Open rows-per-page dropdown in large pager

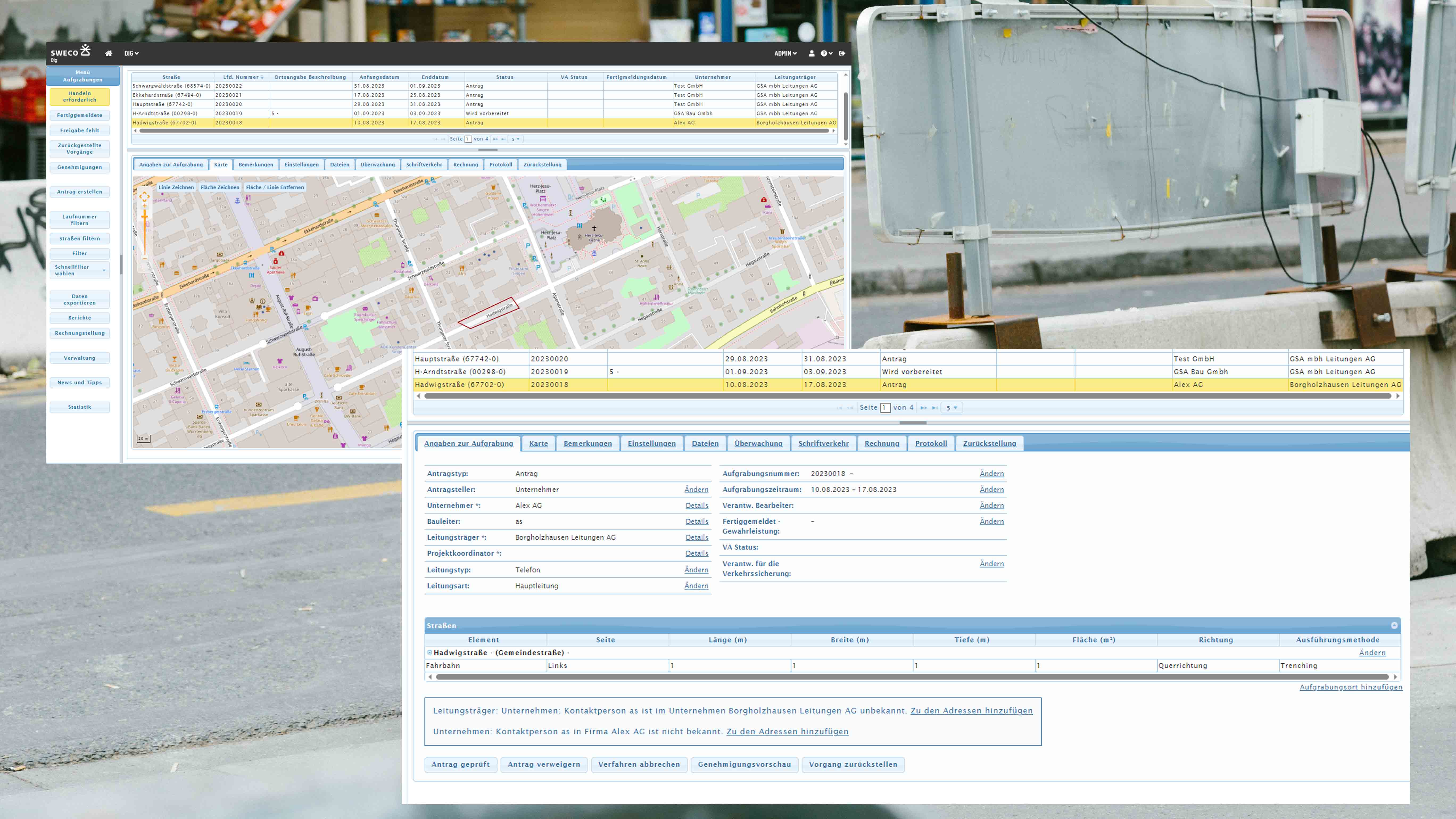[952, 408]
